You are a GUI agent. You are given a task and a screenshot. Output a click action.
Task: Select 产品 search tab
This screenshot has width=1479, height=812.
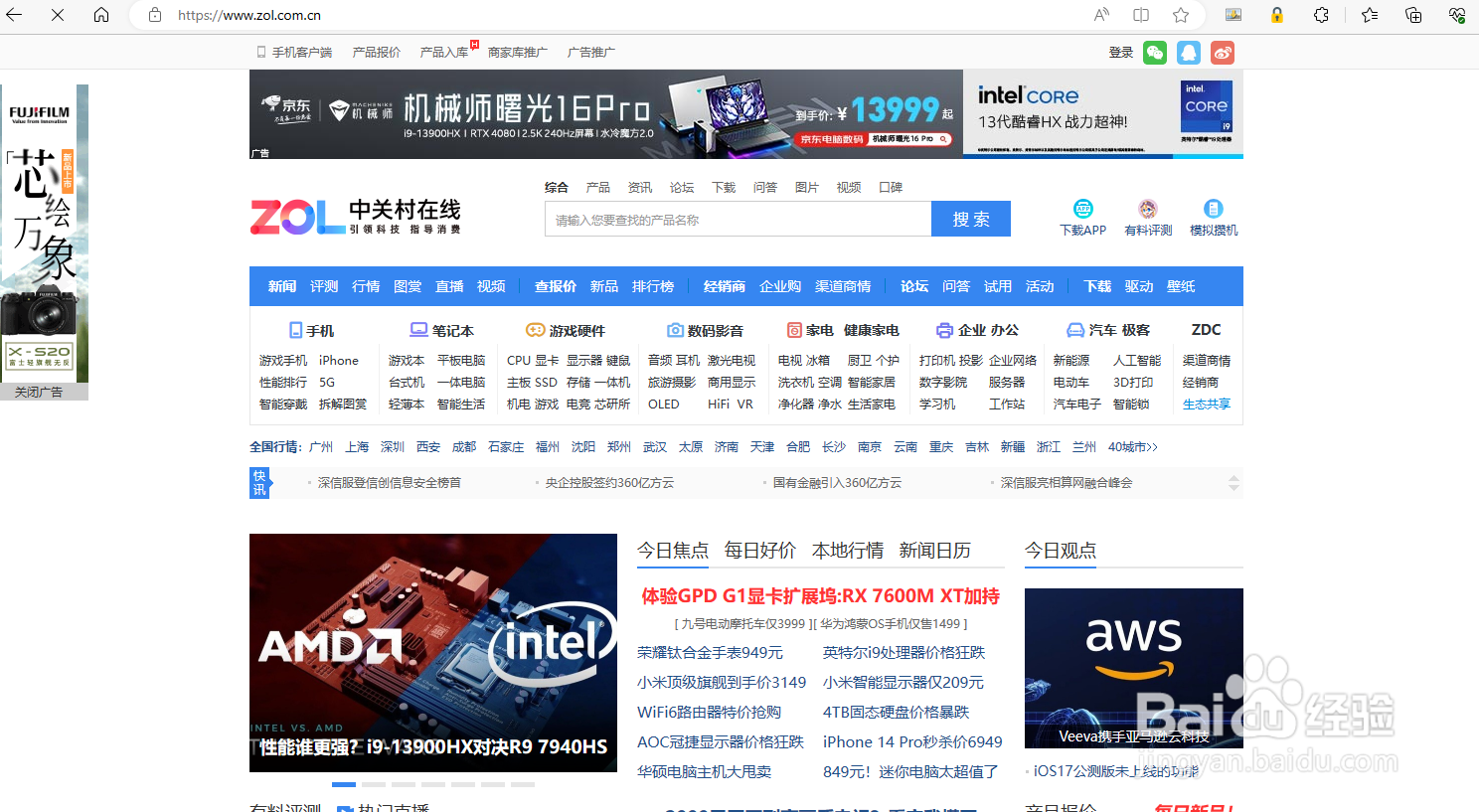(598, 187)
